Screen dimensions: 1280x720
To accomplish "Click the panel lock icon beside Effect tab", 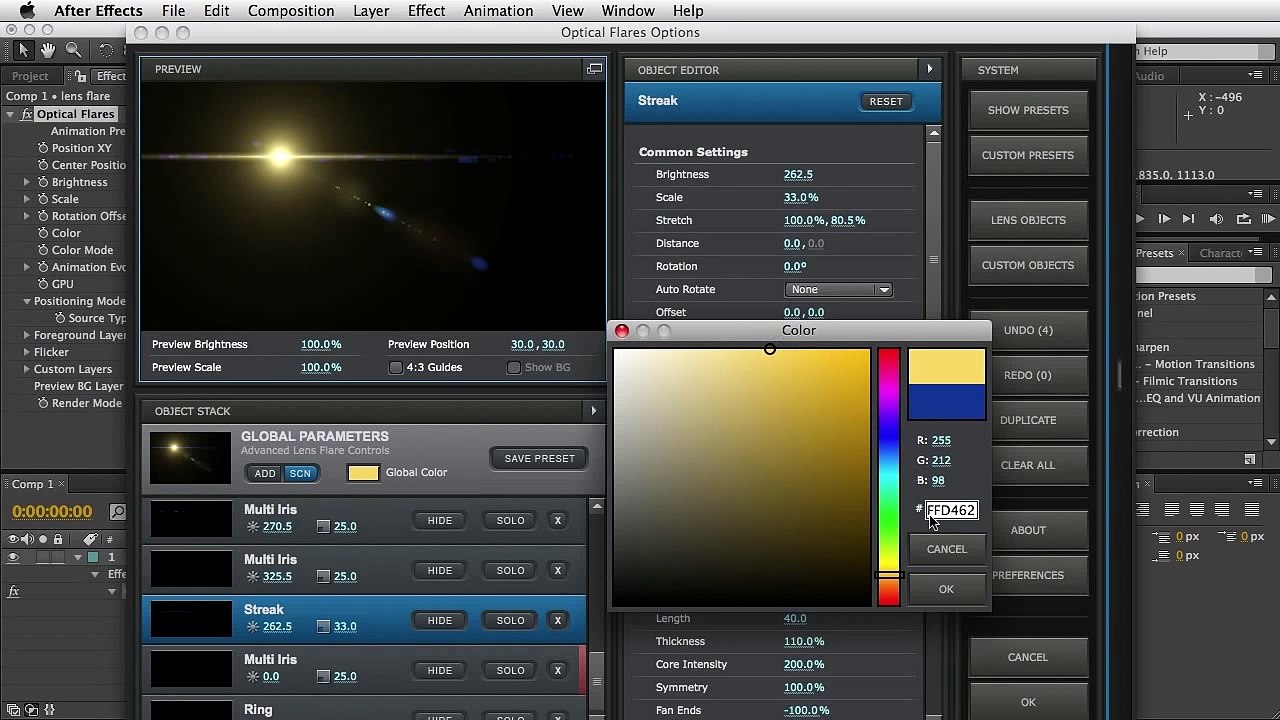I will [x=82, y=76].
